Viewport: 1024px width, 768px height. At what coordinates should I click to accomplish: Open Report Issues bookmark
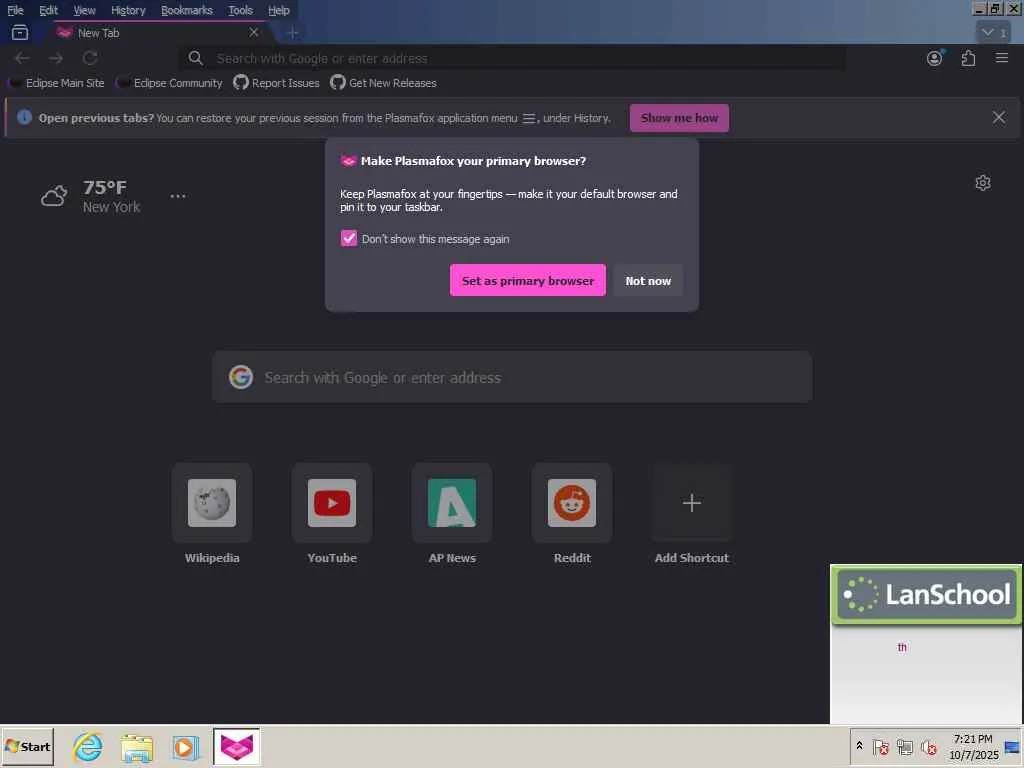(x=277, y=83)
